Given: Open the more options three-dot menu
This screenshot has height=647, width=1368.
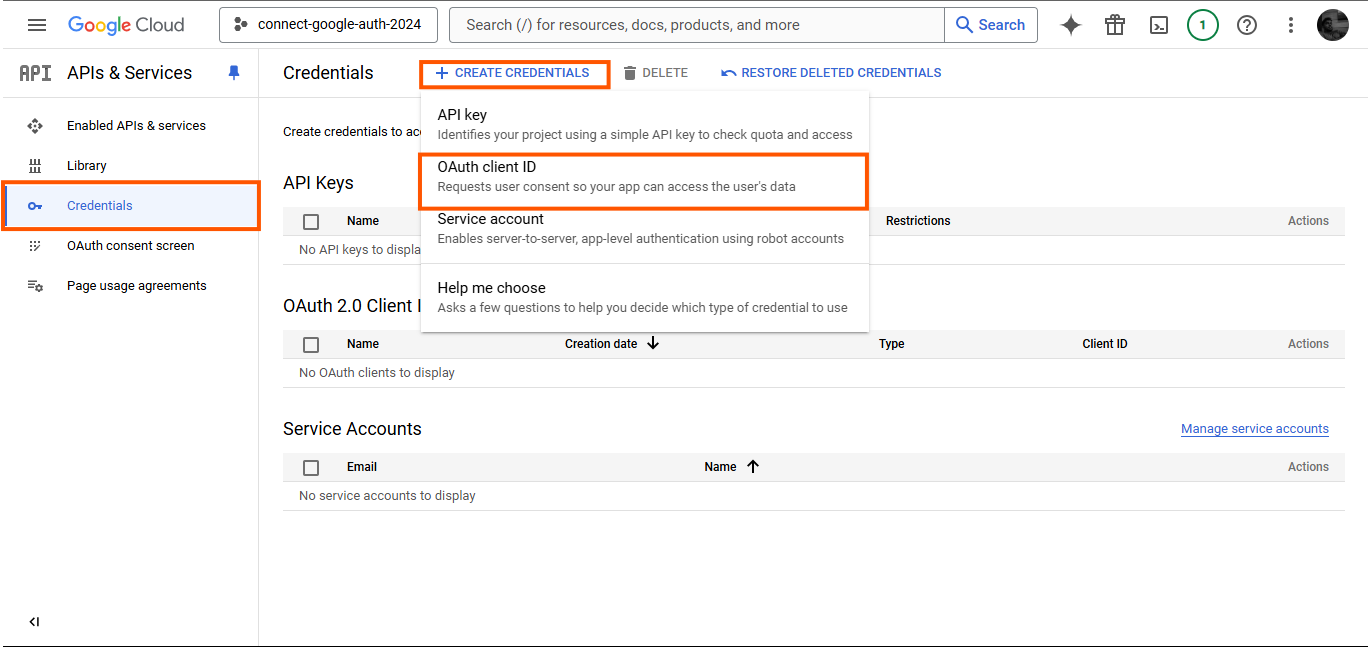Looking at the screenshot, I should pyautogui.click(x=1291, y=24).
